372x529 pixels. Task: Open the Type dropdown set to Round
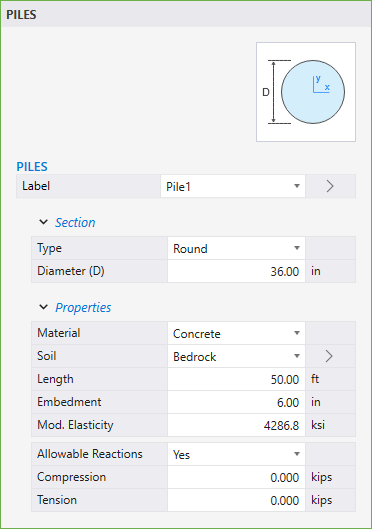click(x=236, y=248)
